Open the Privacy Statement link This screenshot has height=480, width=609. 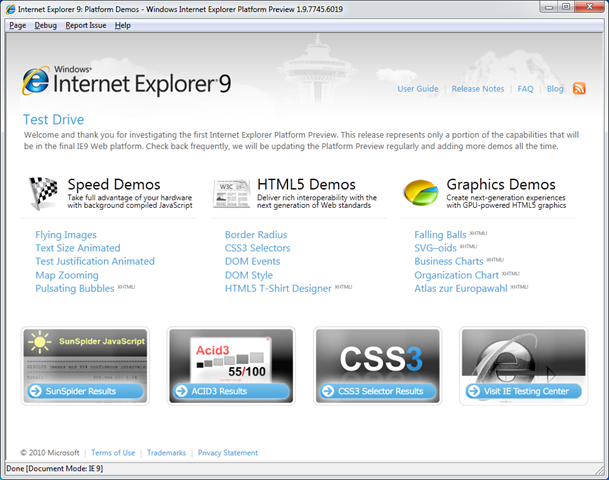[228, 453]
